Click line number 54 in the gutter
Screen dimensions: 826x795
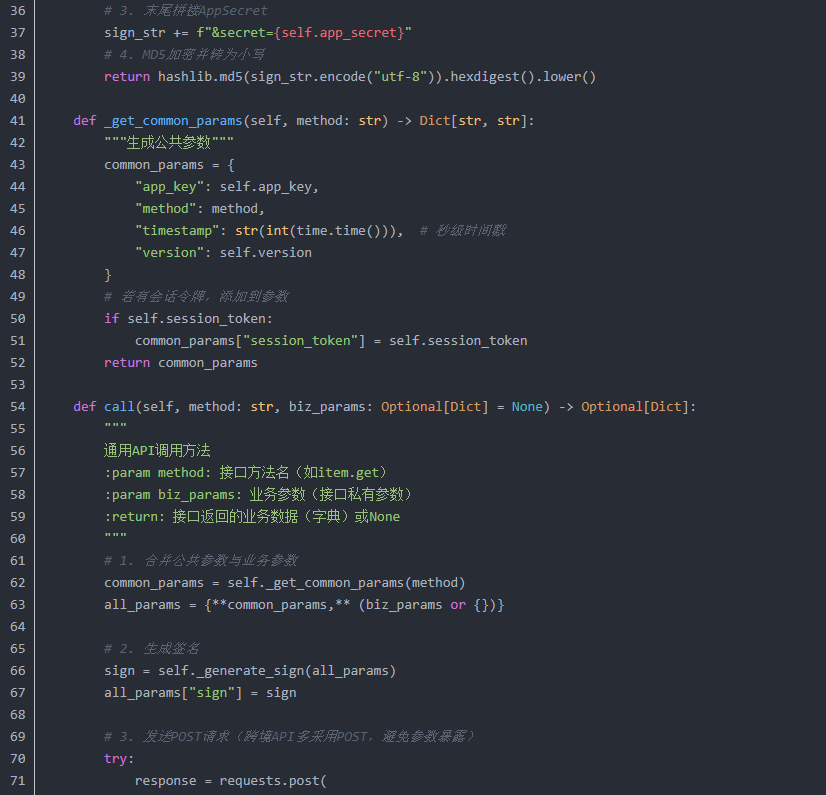16,407
